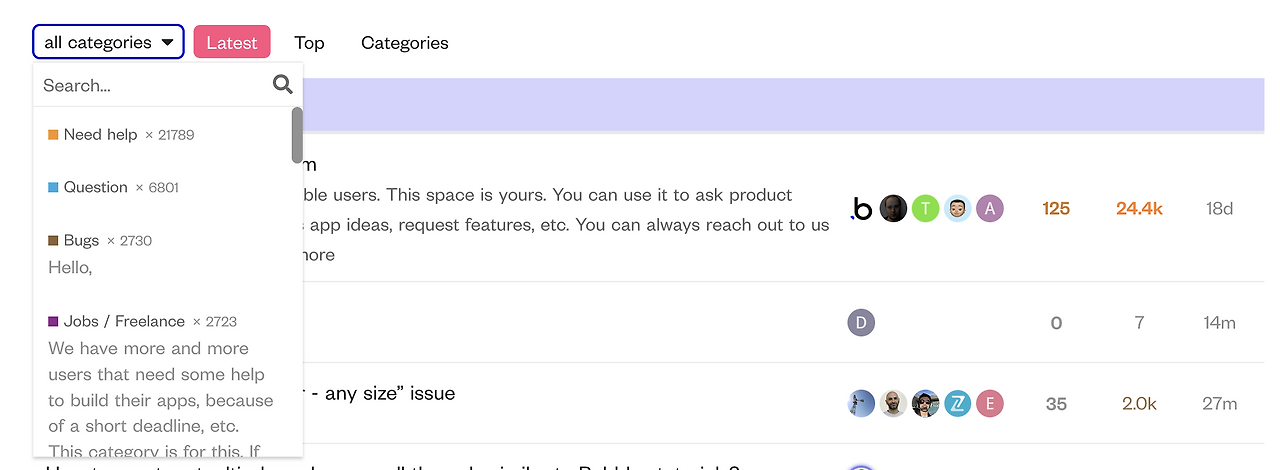The width and height of the screenshot is (1280, 470).
Task: Click the purple 'A' user avatar
Action: pos(989,208)
